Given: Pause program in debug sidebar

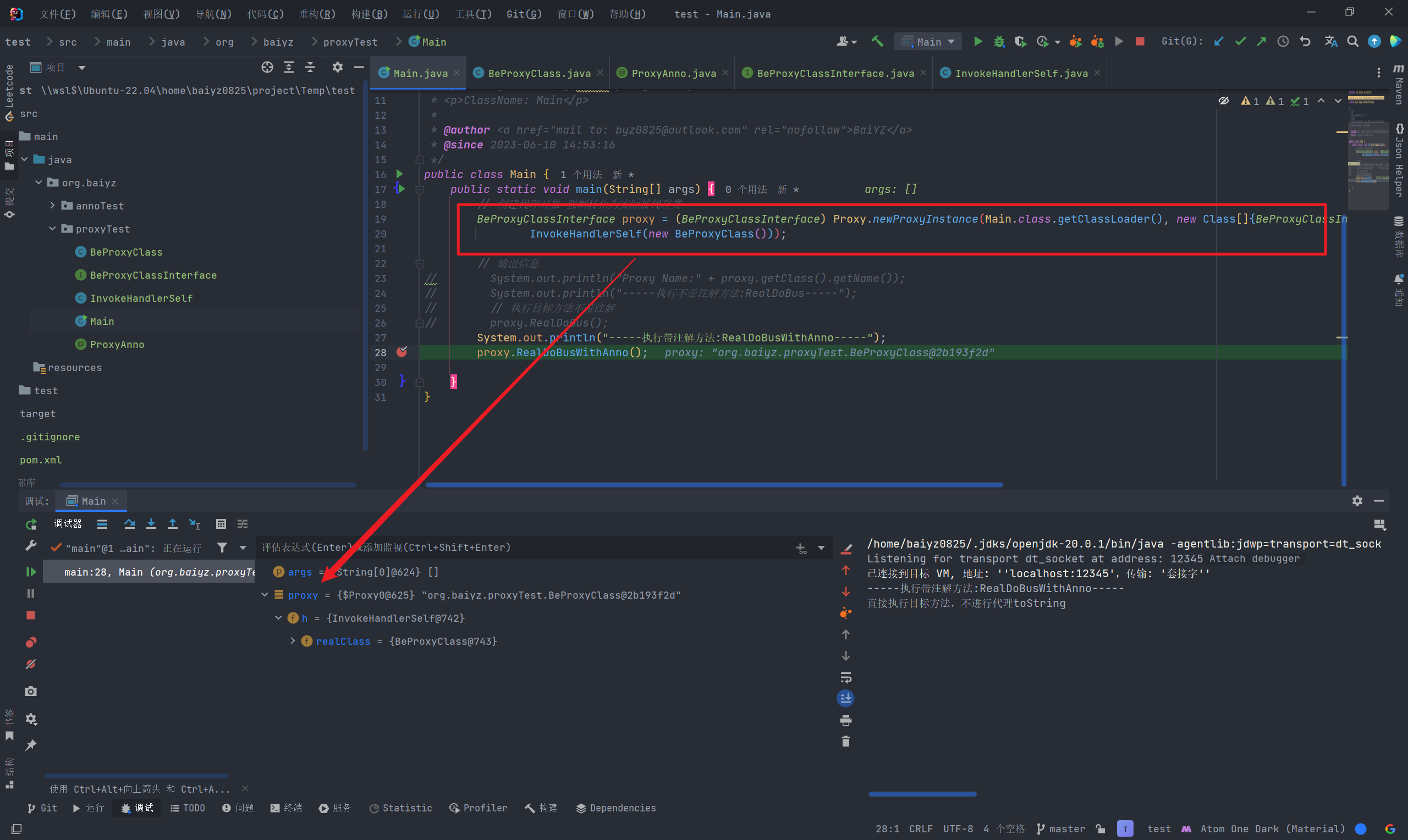Looking at the screenshot, I should pyautogui.click(x=31, y=593).
